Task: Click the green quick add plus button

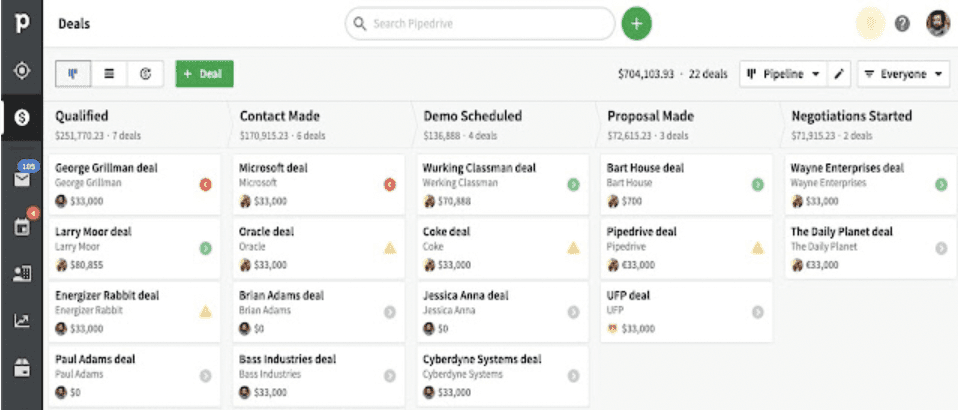Action: click(x=637, y=24)
